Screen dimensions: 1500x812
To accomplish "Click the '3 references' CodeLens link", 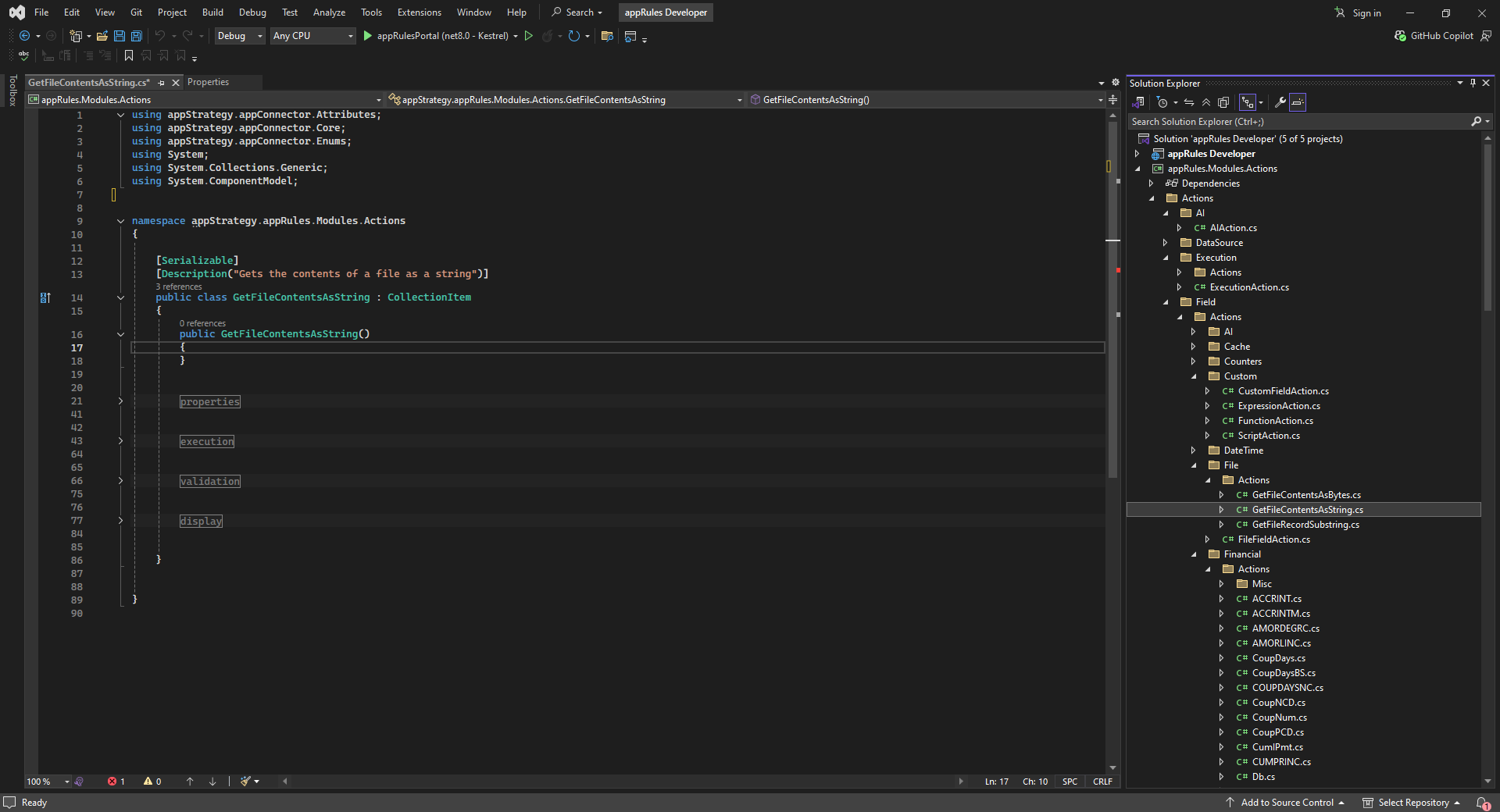I will 178,287.
